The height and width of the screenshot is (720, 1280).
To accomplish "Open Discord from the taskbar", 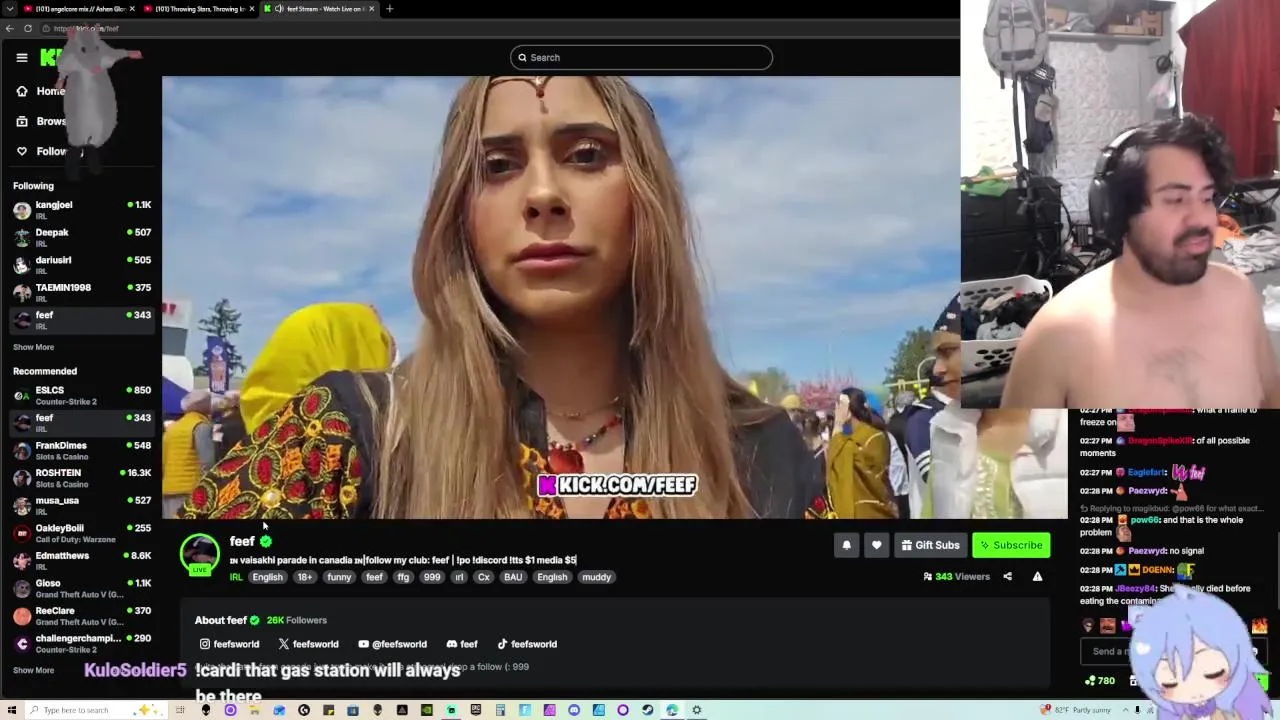I will [x=574, y=710].
